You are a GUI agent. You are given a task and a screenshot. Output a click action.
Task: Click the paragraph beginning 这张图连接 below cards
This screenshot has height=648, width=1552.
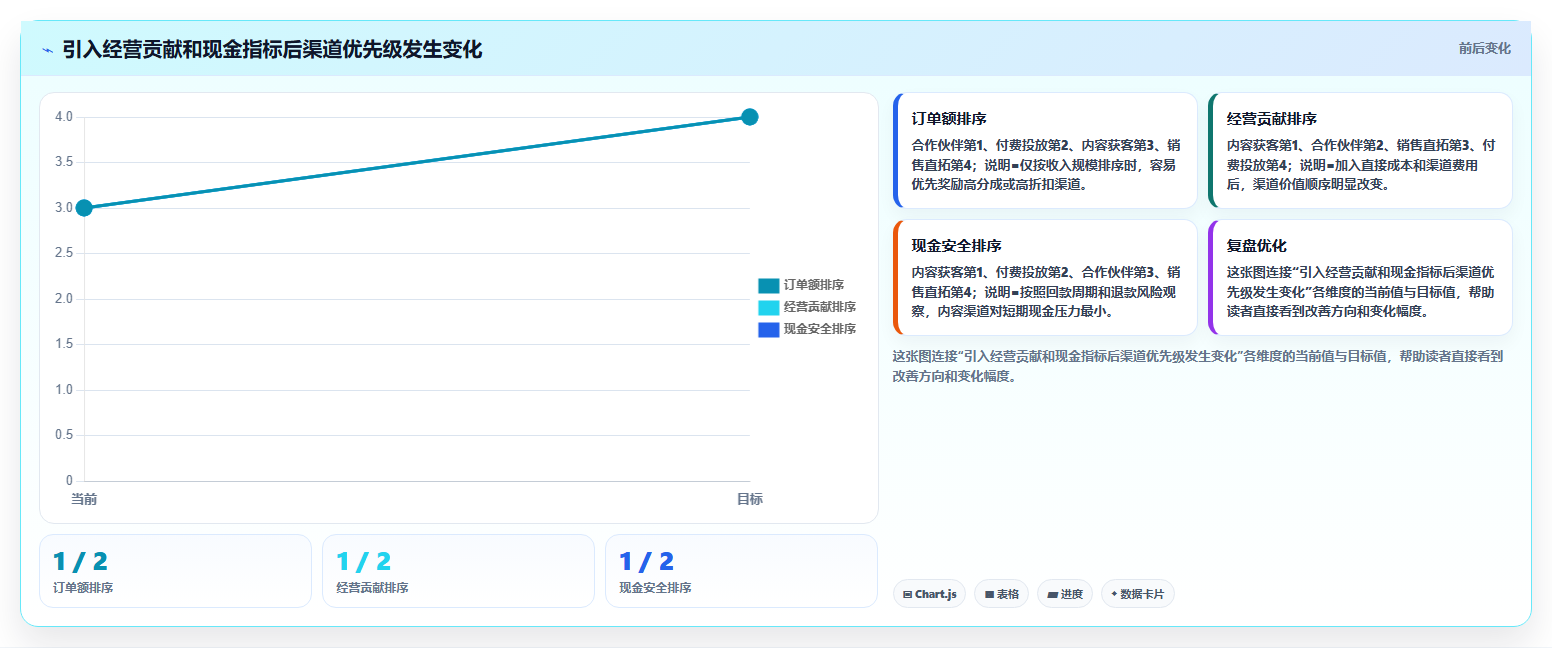click(1198, 366)
